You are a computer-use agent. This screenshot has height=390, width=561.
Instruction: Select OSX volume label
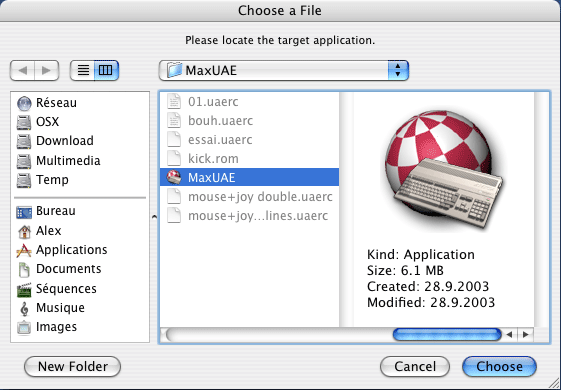(47, 122)
